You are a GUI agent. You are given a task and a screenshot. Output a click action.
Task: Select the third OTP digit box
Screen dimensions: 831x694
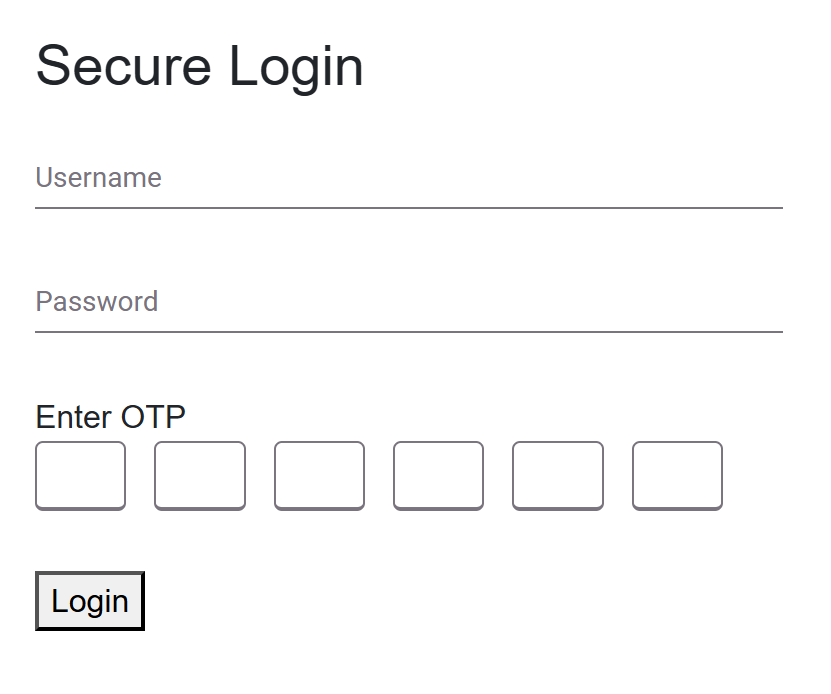coord(319,476)
